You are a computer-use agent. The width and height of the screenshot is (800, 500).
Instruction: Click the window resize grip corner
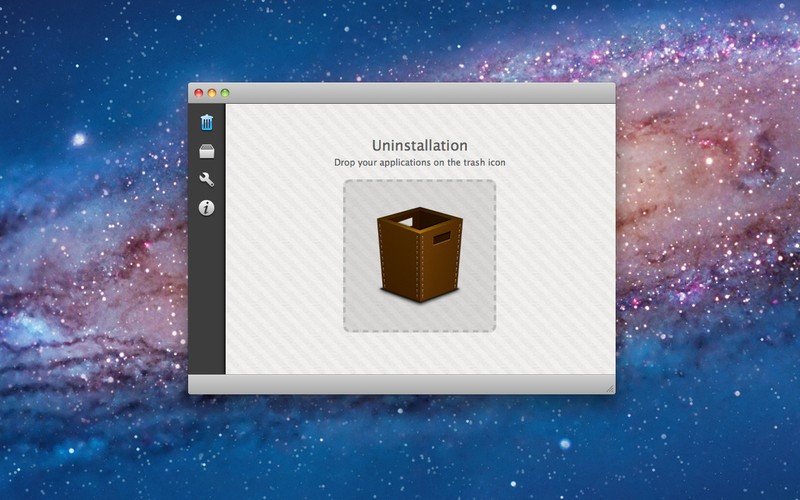[x=610, y=389]
